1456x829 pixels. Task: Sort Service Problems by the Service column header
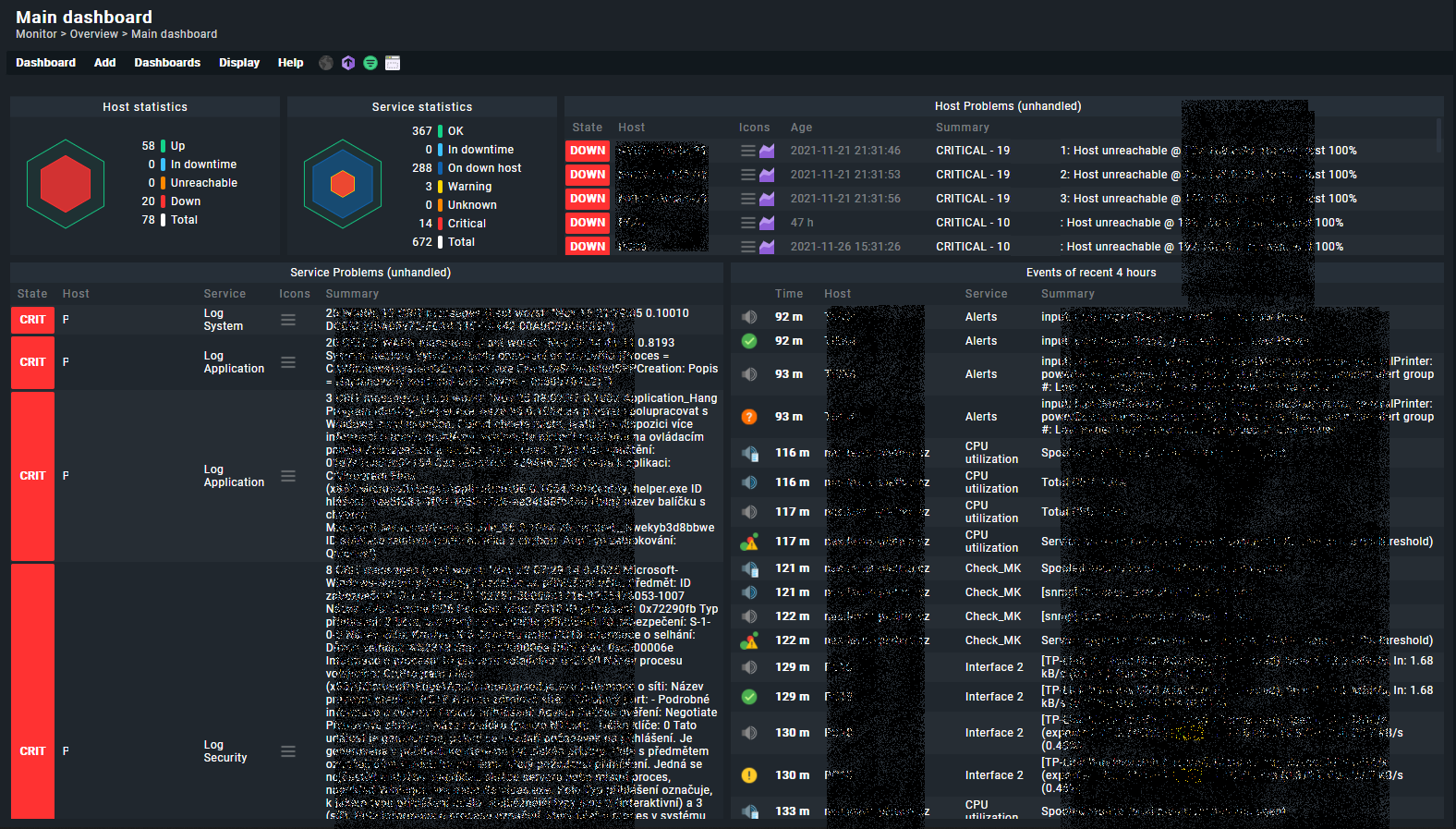(224, 294)
